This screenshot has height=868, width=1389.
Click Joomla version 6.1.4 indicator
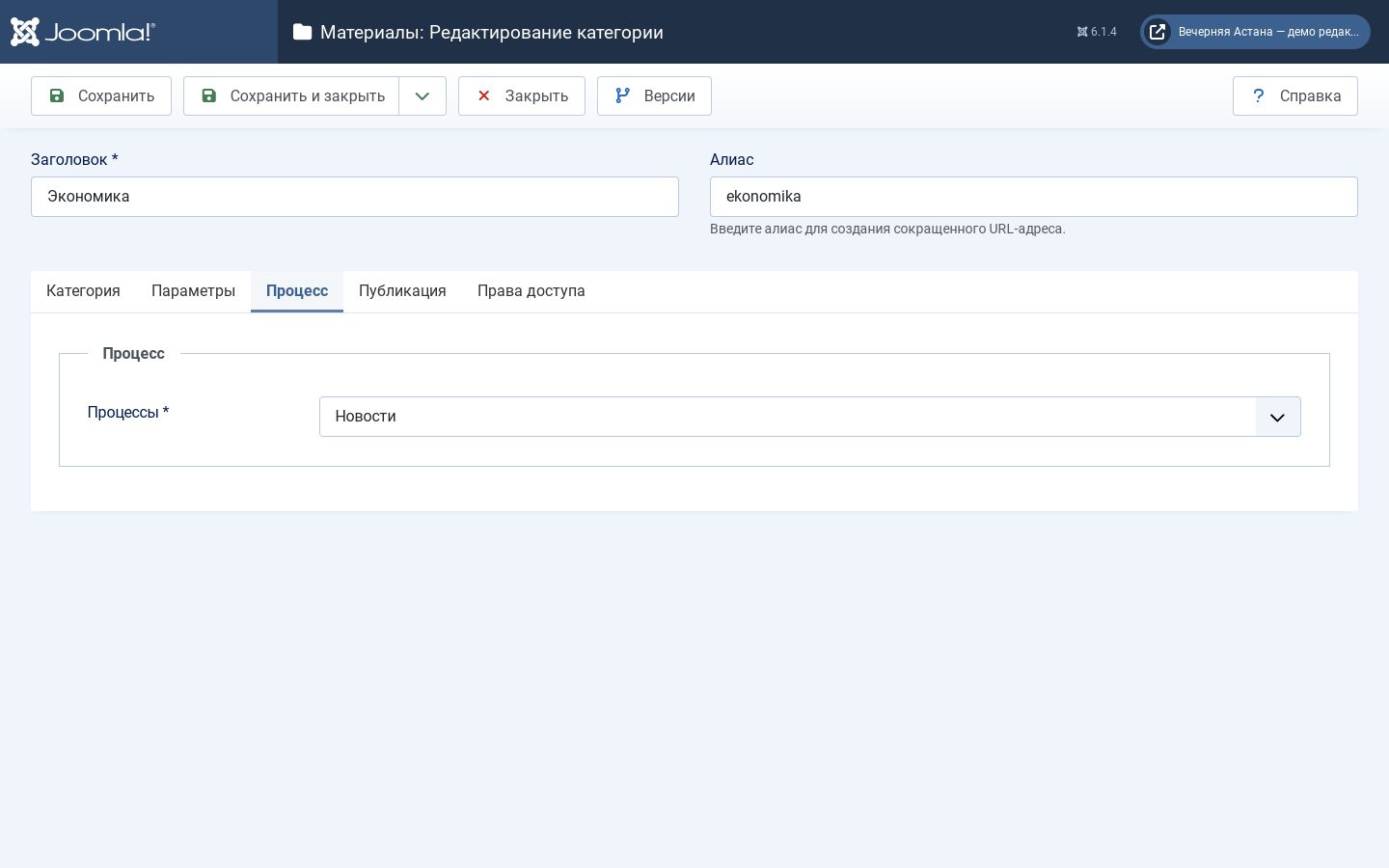[x=1097, y=32]
